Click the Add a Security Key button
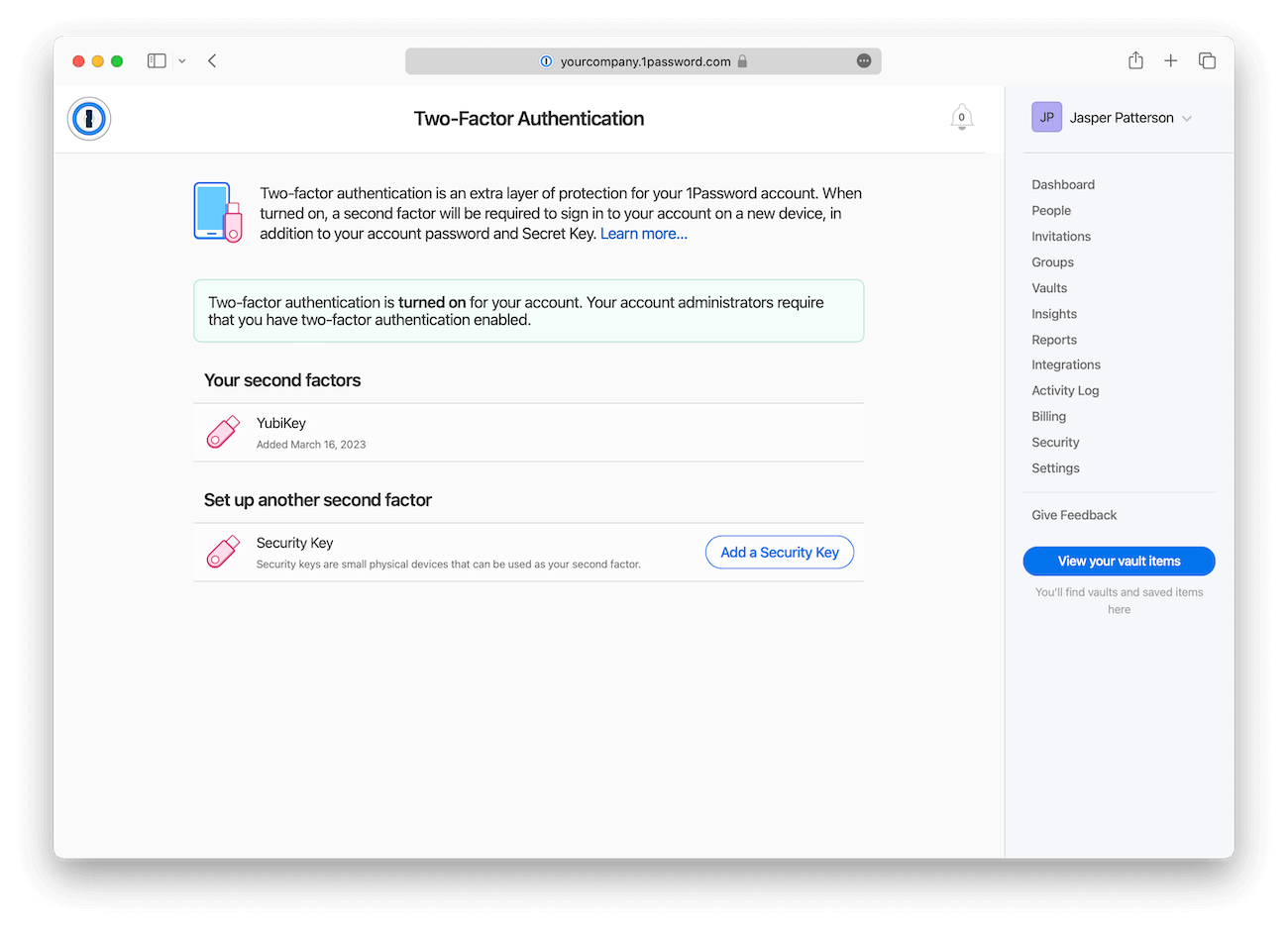Viewport: 1288px width, 929px height. [779, 552]
